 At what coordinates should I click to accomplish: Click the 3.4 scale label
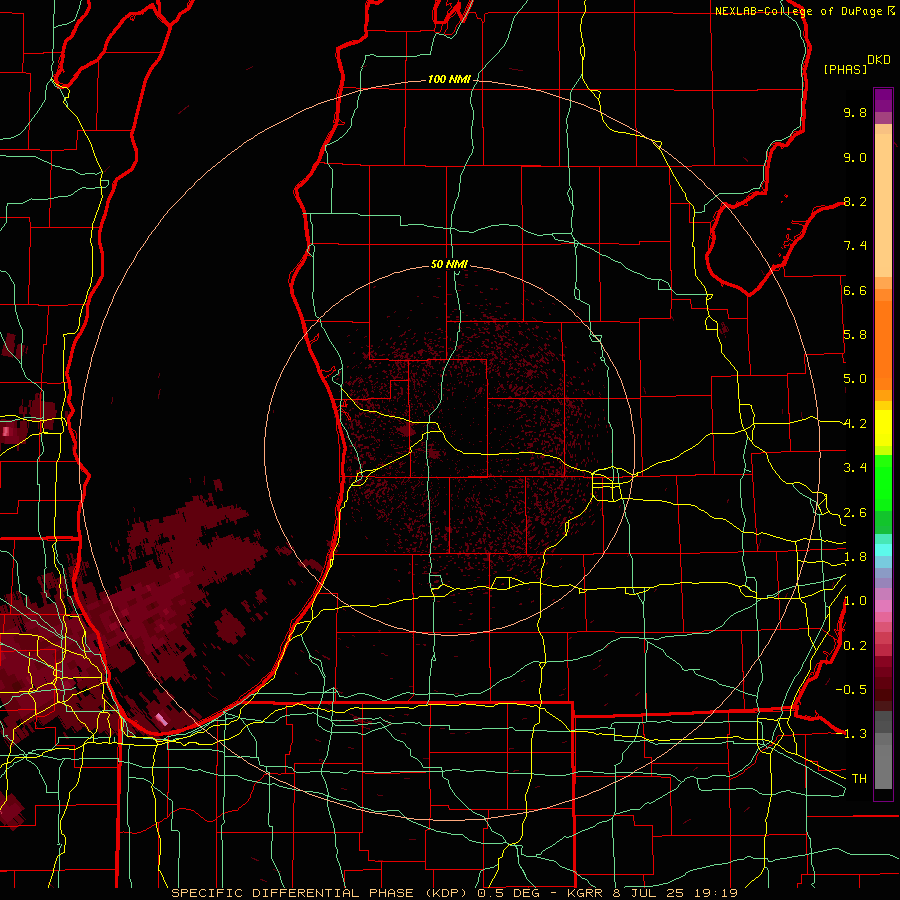point(855,468)
